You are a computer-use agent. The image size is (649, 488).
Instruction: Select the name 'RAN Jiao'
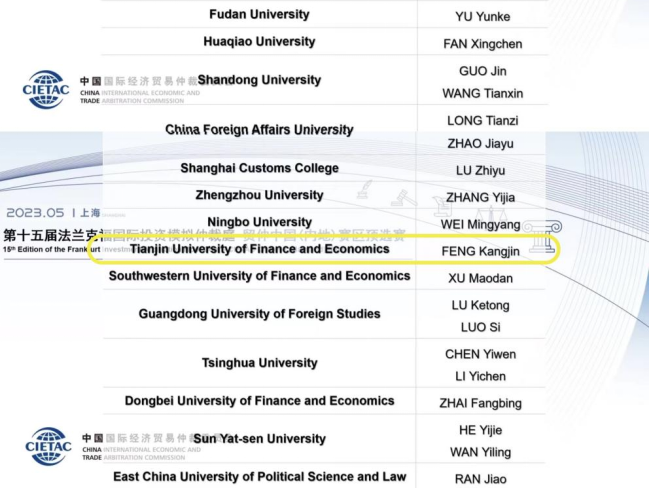point(481,479)
